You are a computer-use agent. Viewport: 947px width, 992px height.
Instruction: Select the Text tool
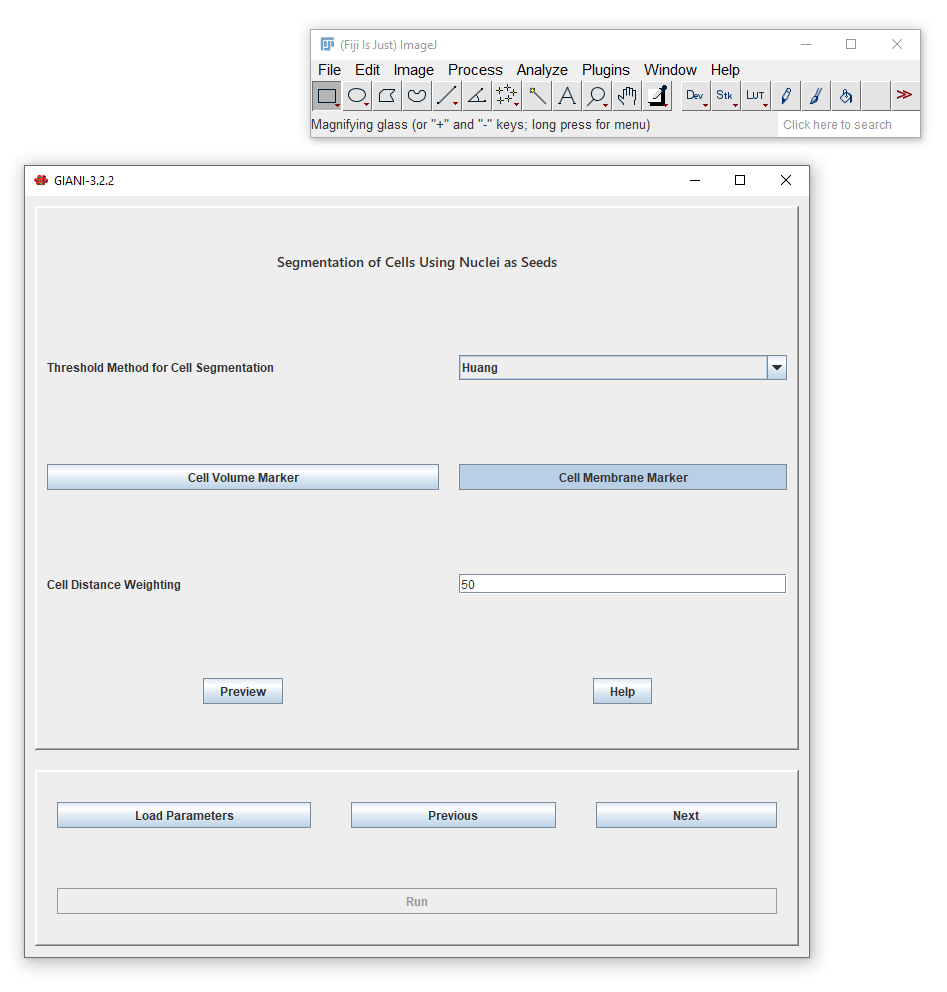567,96
